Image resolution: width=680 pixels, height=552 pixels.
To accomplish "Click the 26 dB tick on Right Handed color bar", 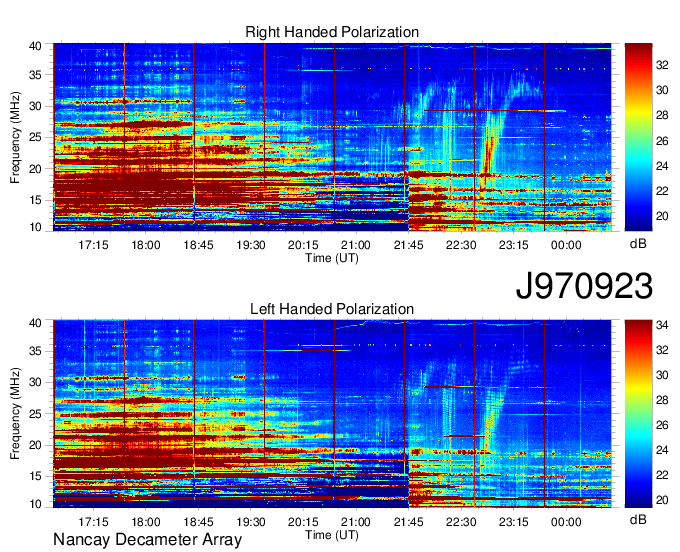I will click(662, 141).
